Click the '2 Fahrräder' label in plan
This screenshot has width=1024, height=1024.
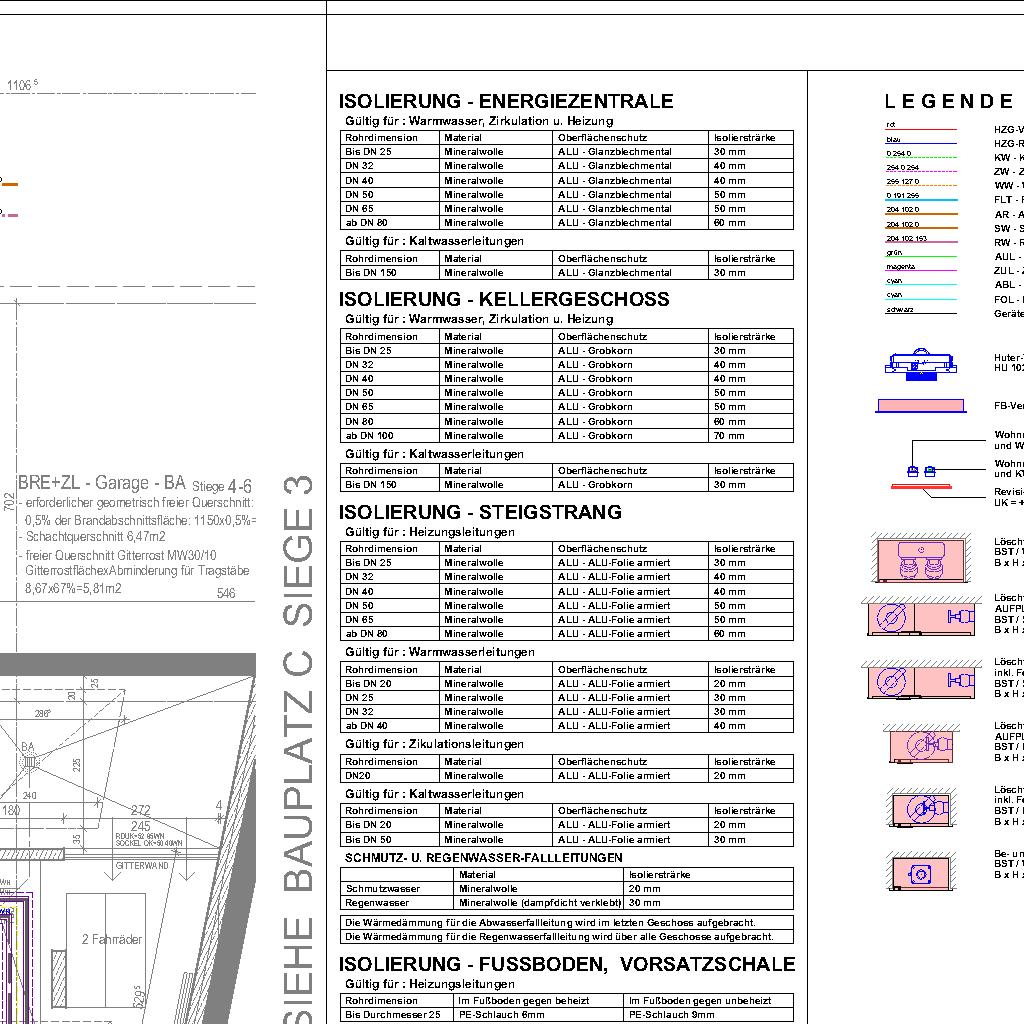[x=112, y=939]
